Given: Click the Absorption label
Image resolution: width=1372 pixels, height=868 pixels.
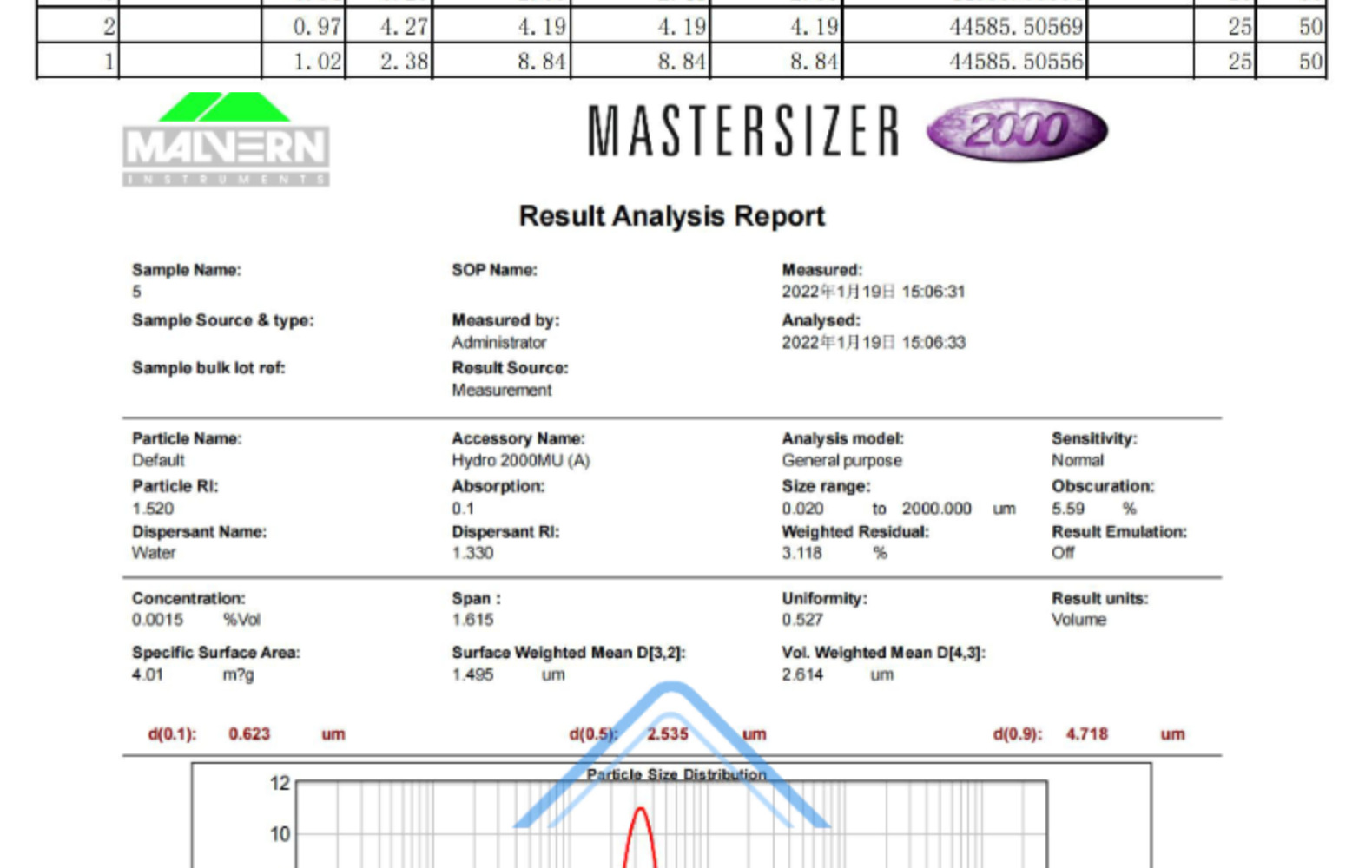Looking at the screenshot, I should click(x=498, y=486).
